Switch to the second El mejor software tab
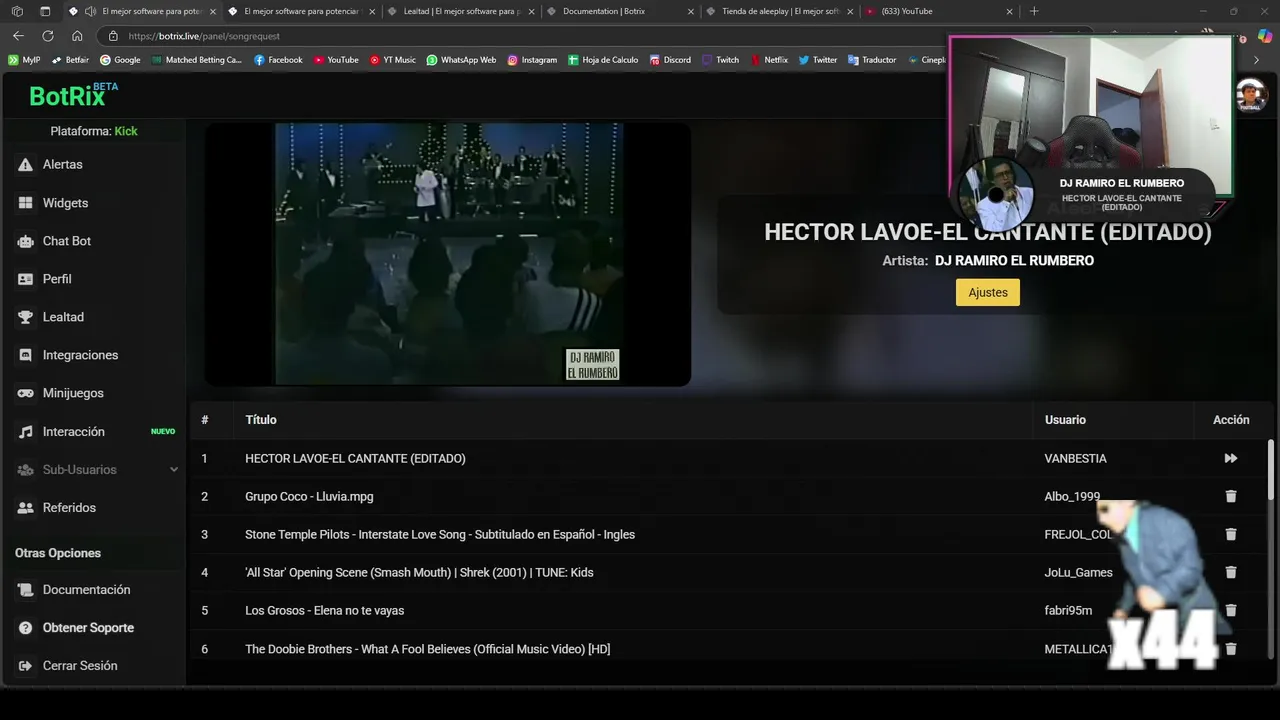 point(300,11)
